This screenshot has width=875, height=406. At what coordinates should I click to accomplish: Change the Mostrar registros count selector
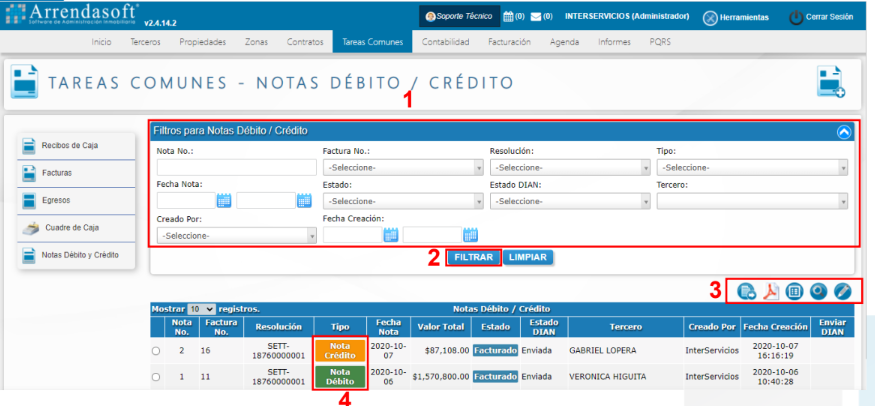pyautogui.click(x=201, y=309)
